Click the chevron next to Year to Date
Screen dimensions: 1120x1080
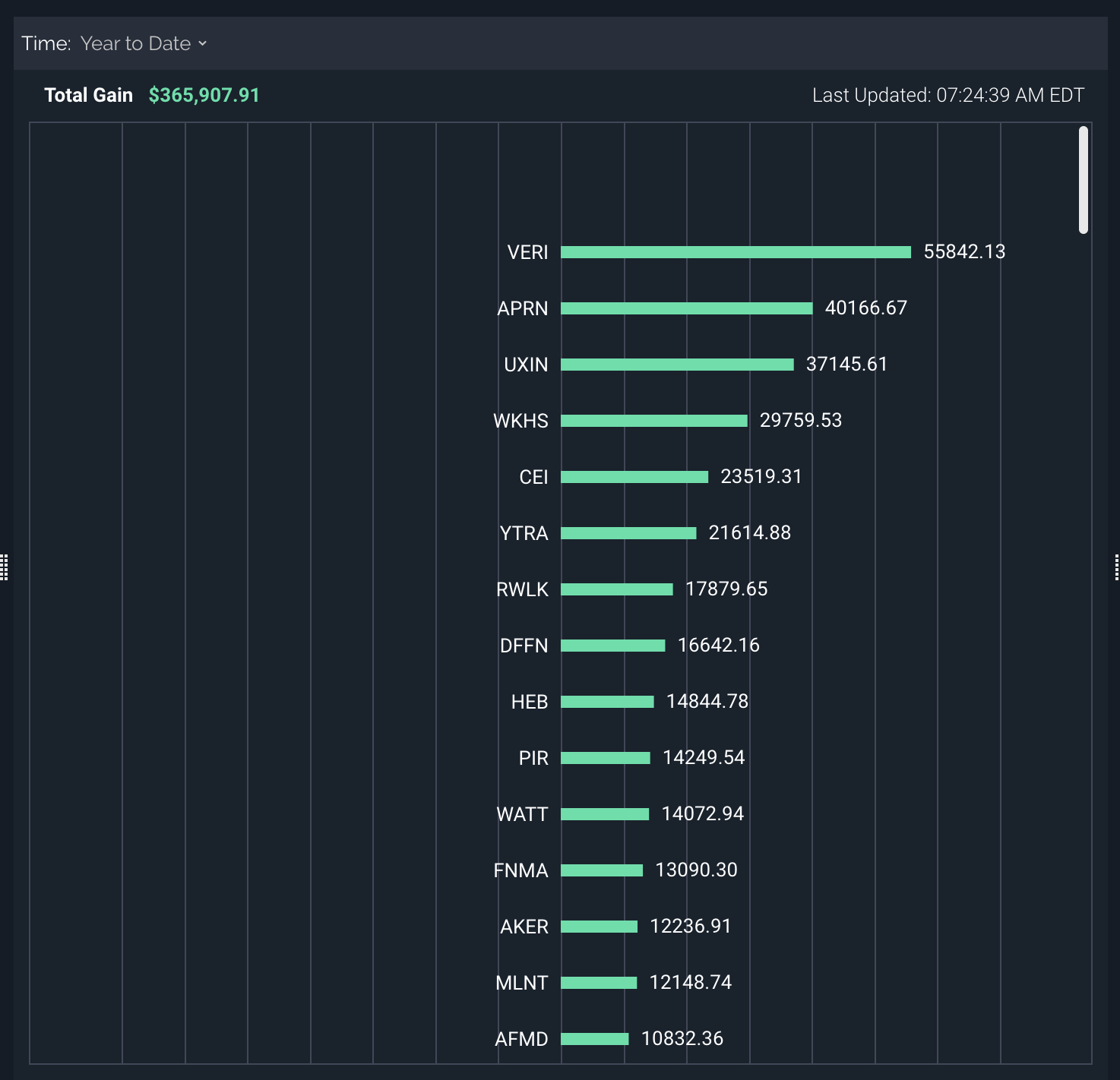click(203, 44)
